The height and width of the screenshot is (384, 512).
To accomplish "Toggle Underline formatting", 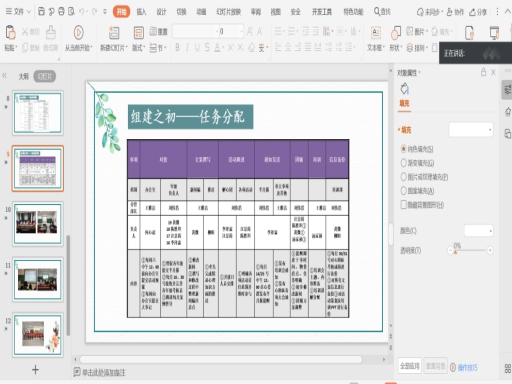I will [197, 48].
